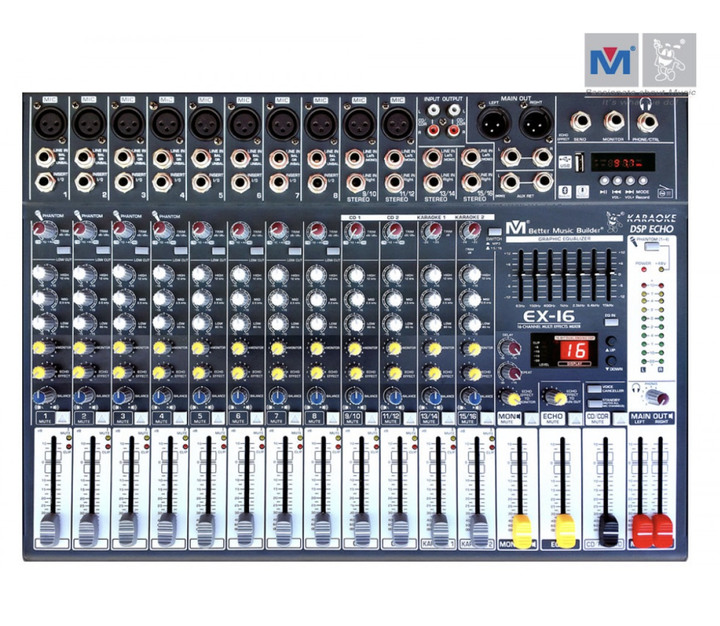
Task: Click the effect preset UP button
Action: [611, 341]
